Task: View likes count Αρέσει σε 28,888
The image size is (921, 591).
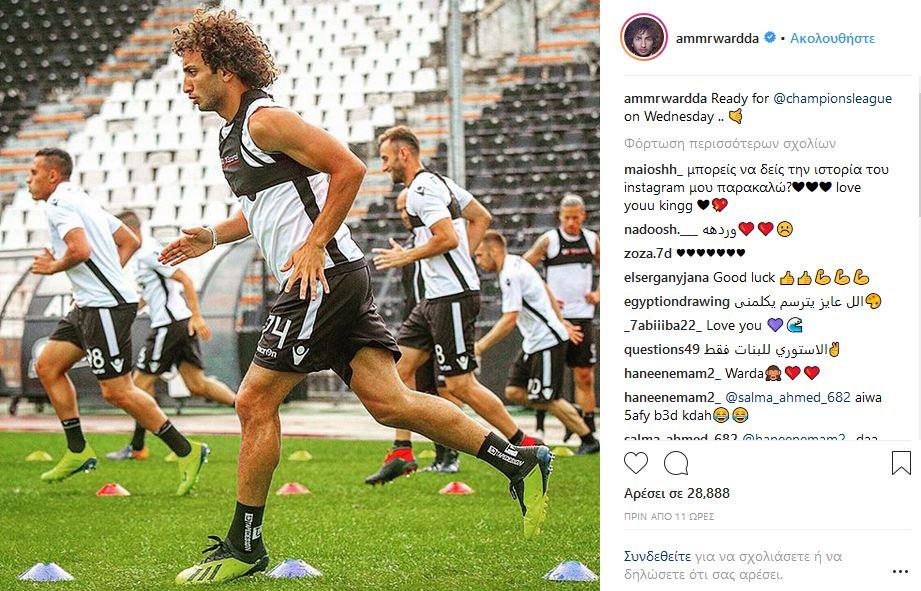Action: point(677,493)
